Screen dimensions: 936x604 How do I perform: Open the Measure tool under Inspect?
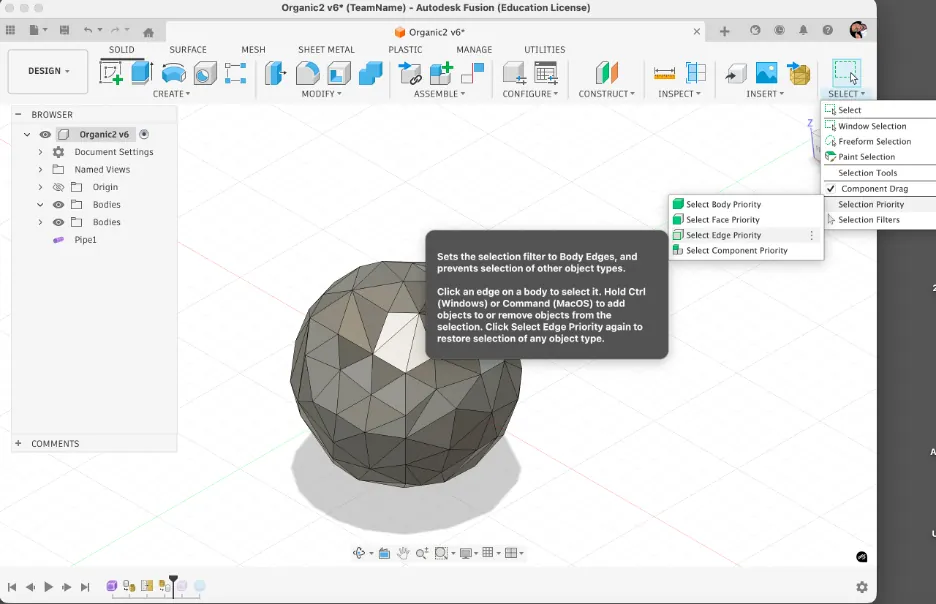click(664, 72)
